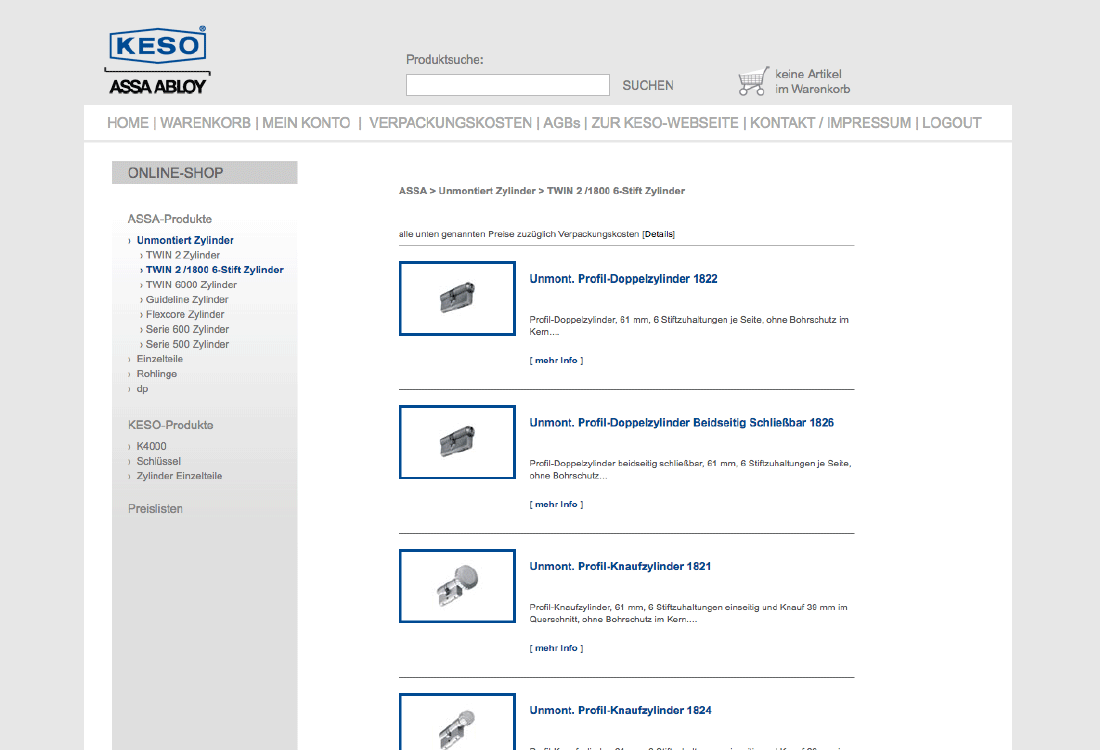Open the VERPACKUNGSKOSTEN page
The height and width of the screenshot is (750, 1100).
pyautogui.click(x=450, y=123)
